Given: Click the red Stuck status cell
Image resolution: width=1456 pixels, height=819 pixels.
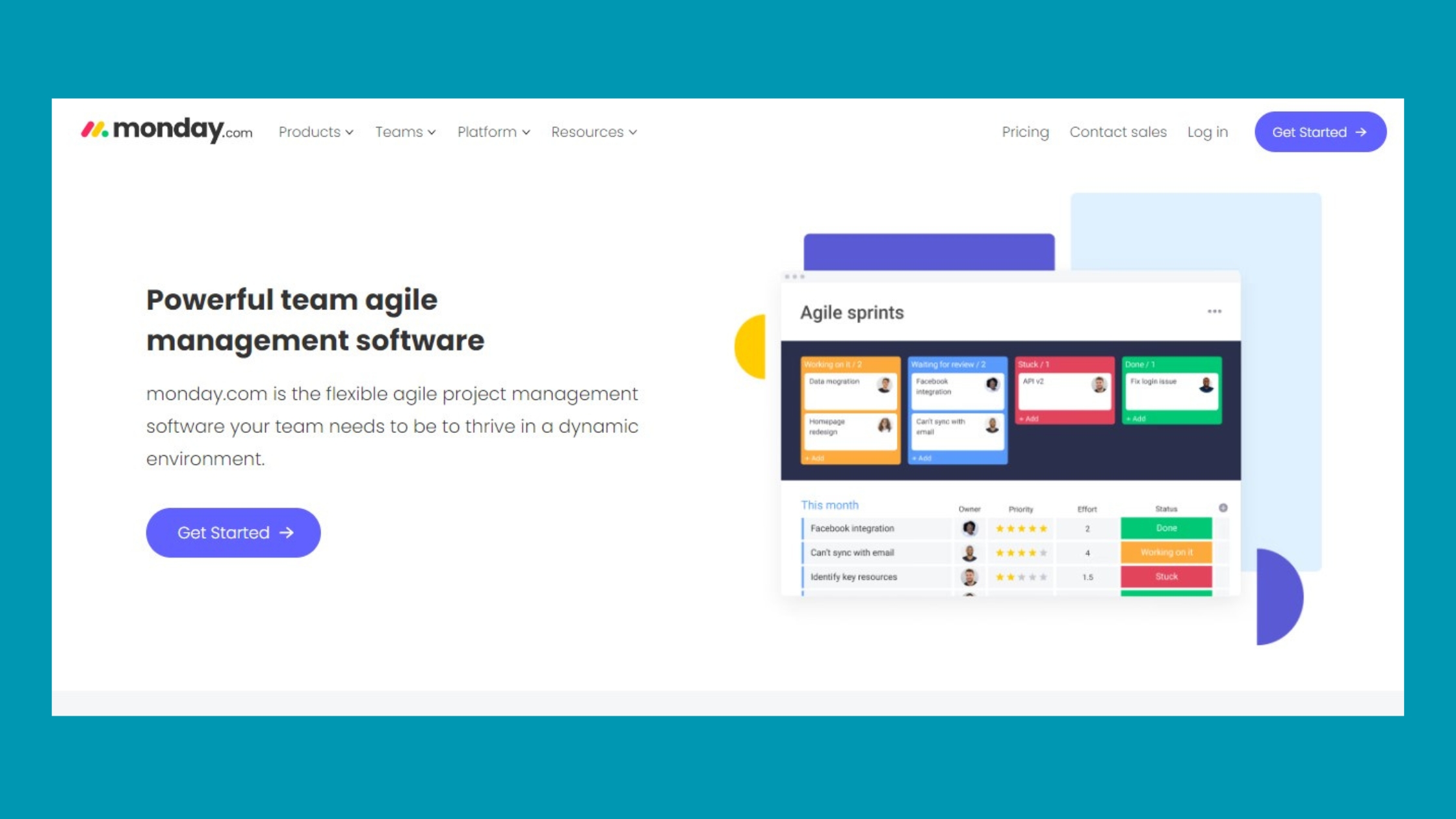Looking at the screenshot, I should click(x=1166, y=576).
